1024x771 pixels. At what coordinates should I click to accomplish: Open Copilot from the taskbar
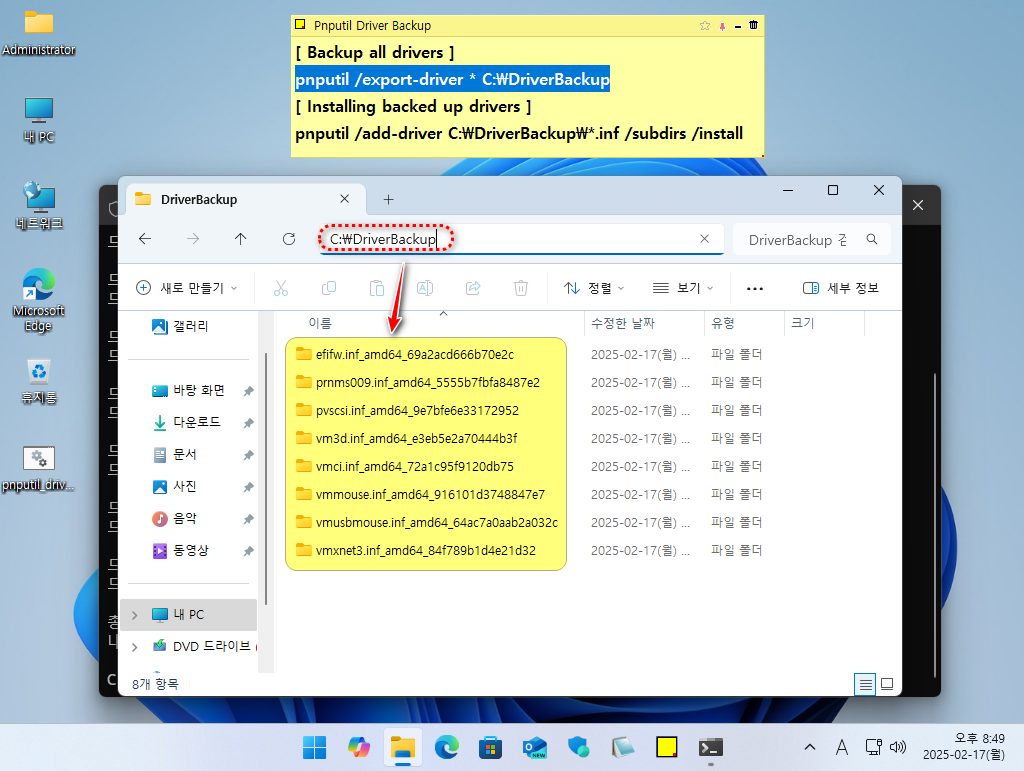359,747
